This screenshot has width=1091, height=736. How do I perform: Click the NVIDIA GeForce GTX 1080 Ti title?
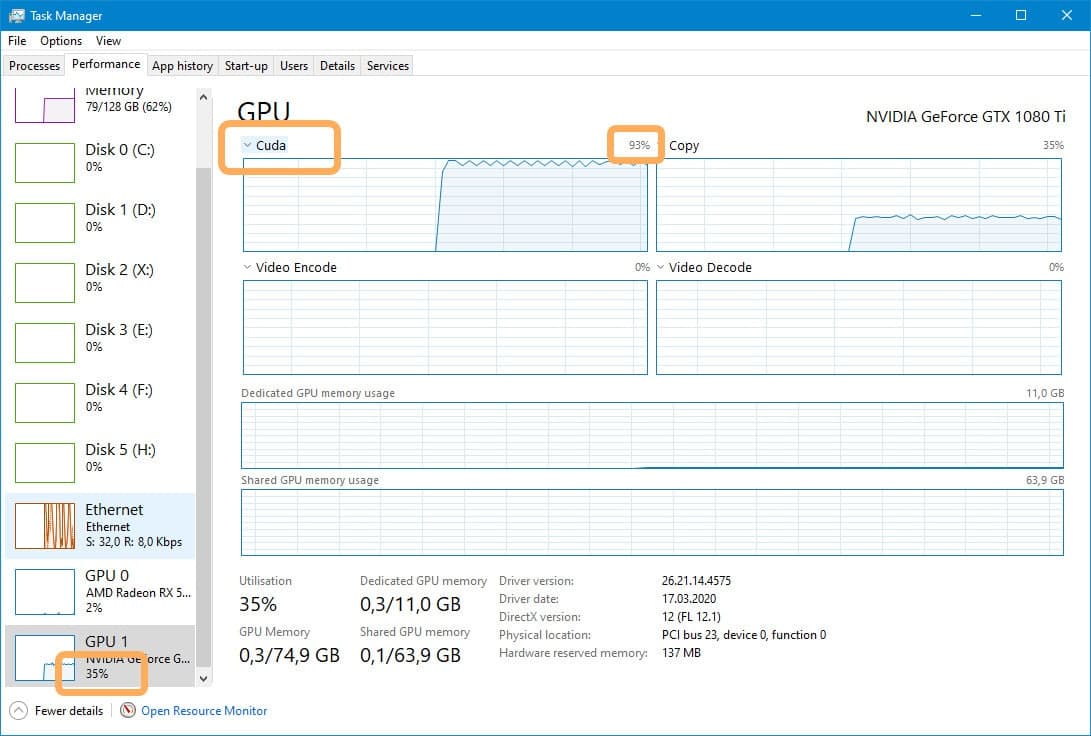965,116
